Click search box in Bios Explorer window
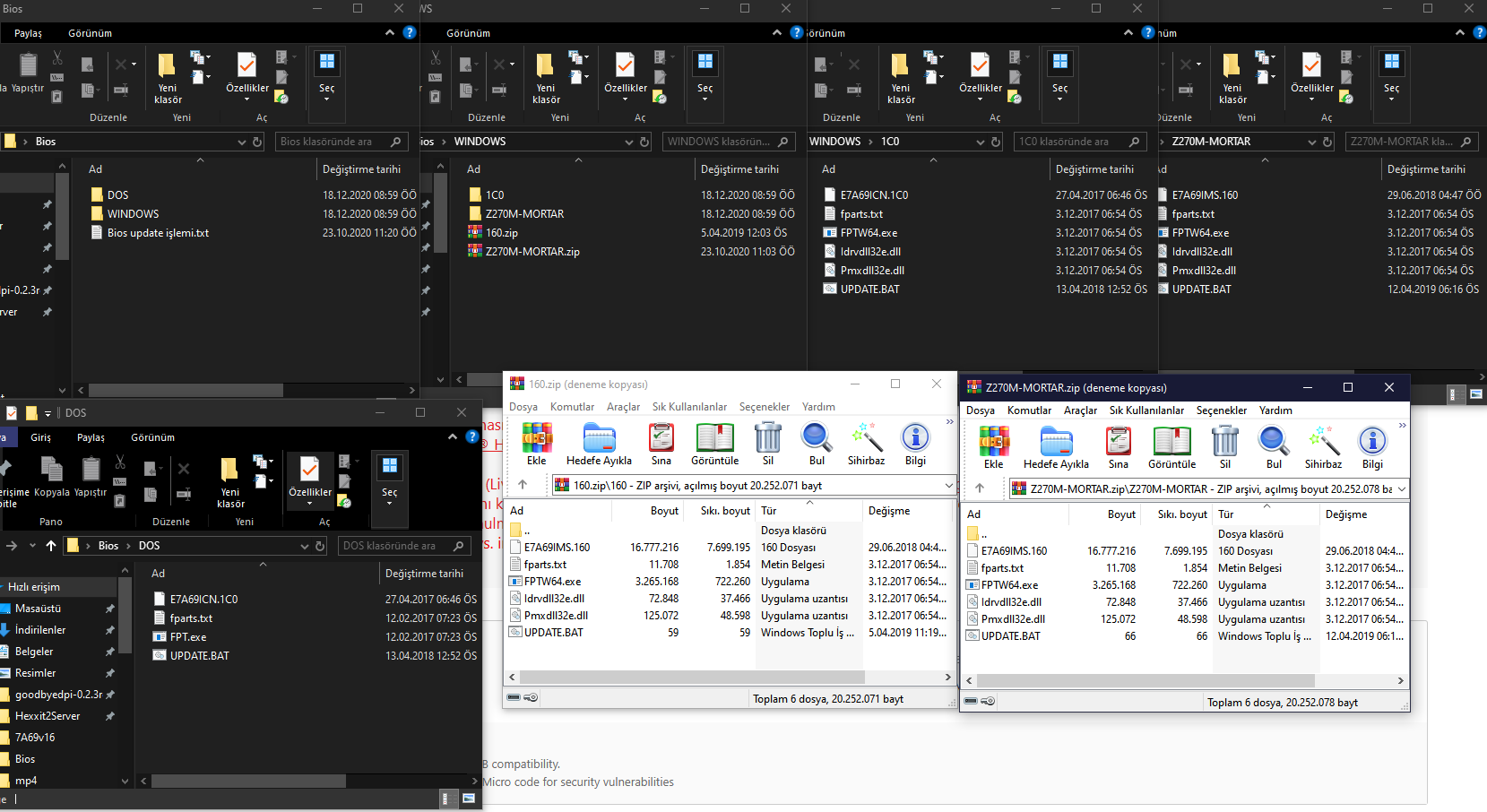The image size is (1487, 812). 341,142
